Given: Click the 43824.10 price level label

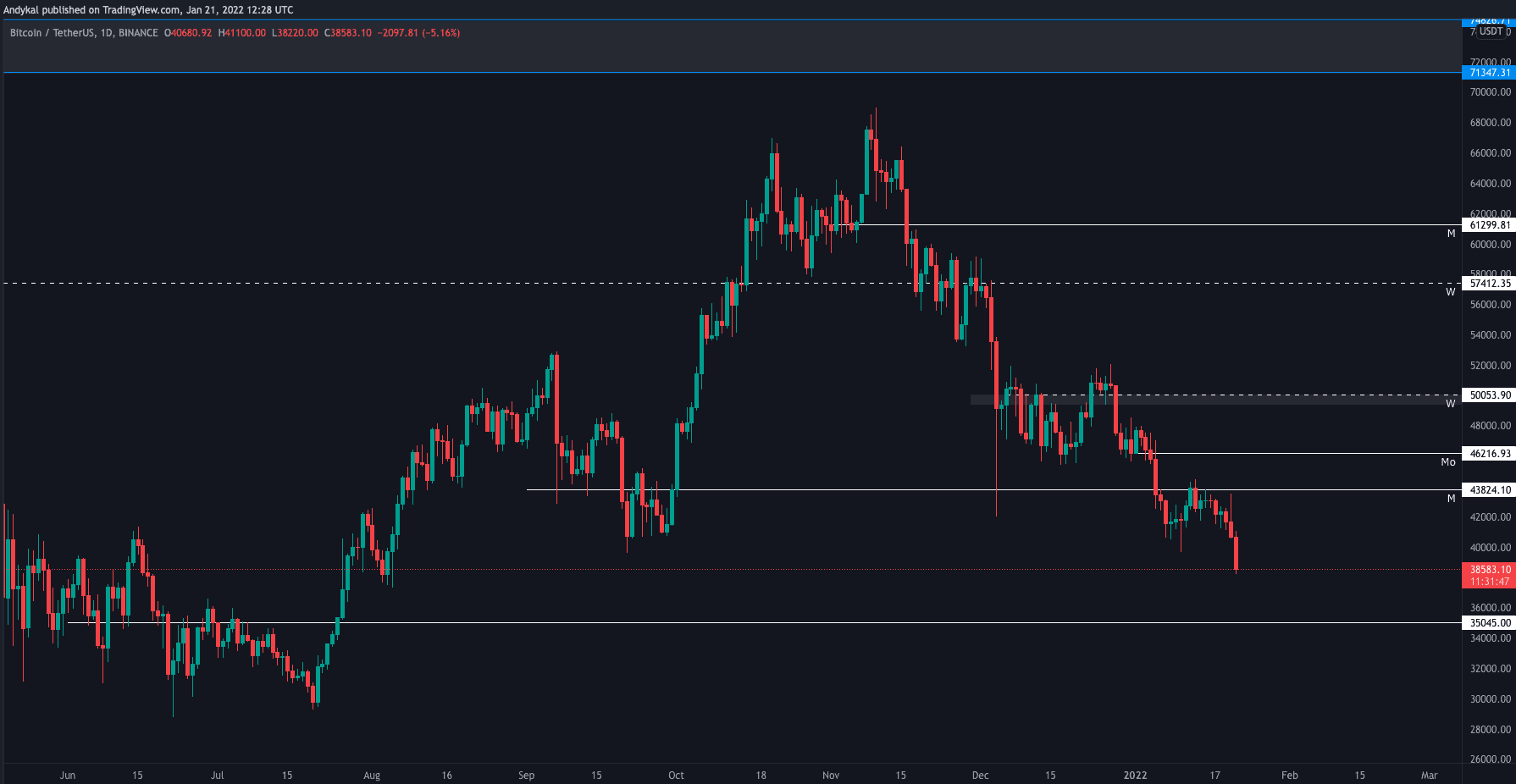Looking at the screenshot, I should [1489, 490].
